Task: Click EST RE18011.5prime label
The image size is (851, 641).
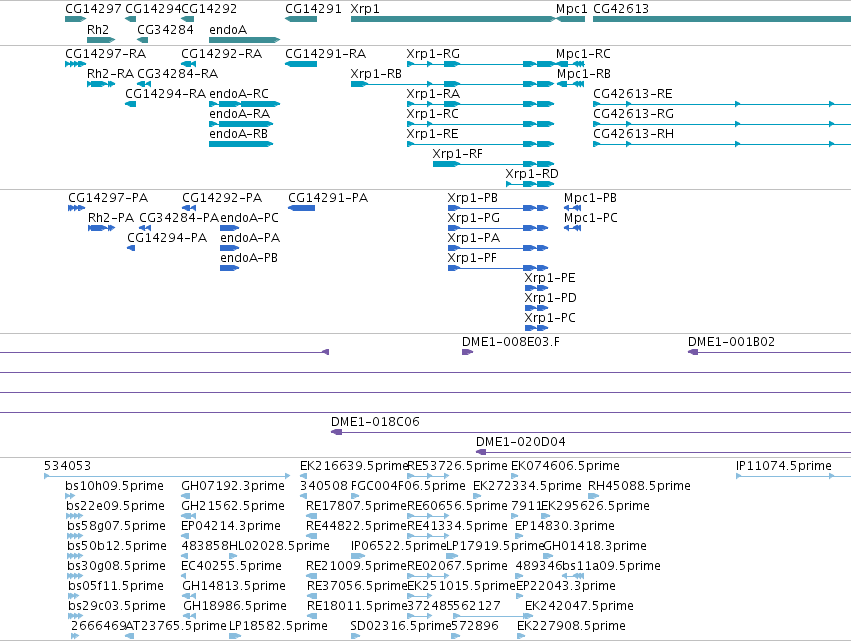Action: 357,606
